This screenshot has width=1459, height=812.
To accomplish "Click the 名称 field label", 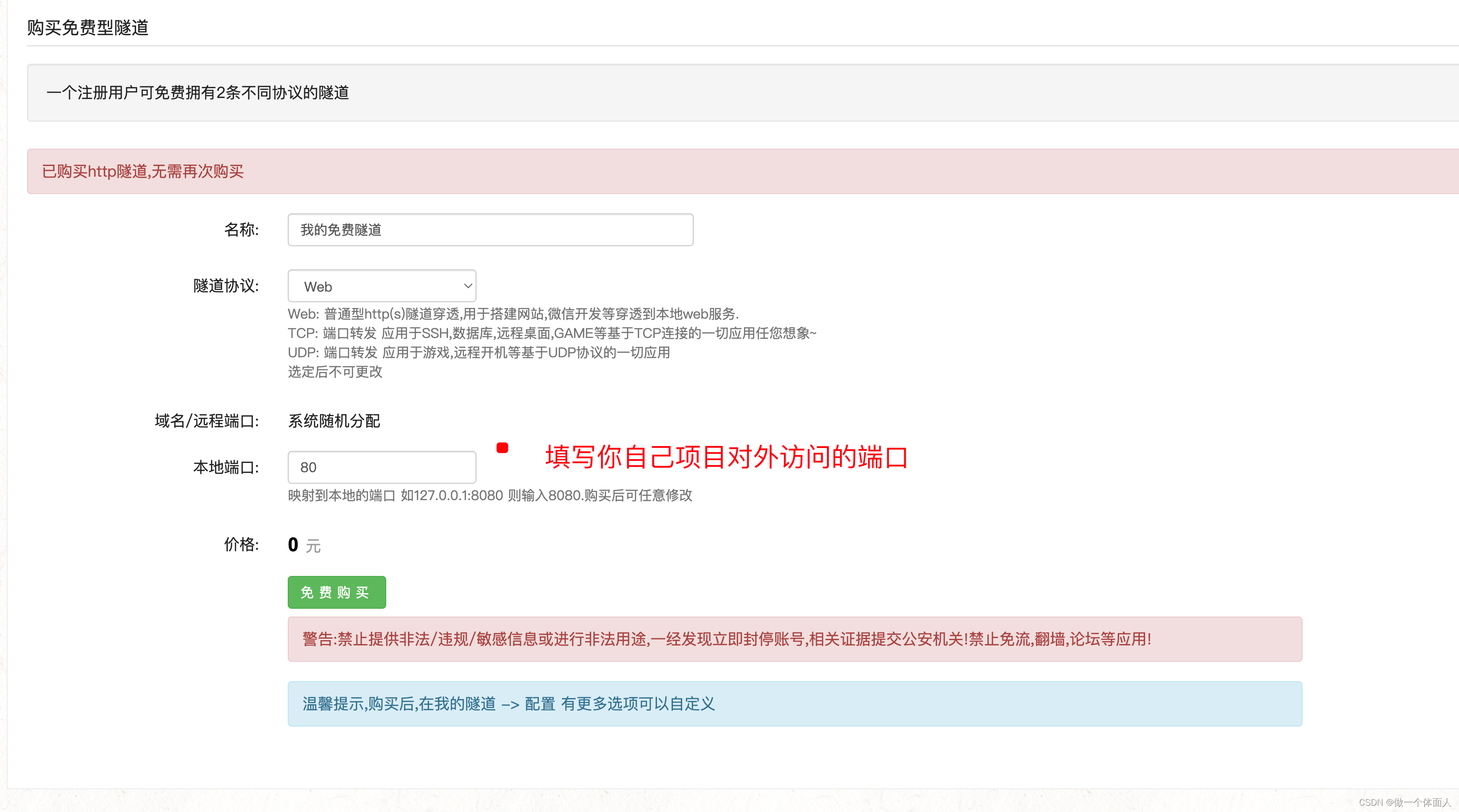I will [241, 229].
